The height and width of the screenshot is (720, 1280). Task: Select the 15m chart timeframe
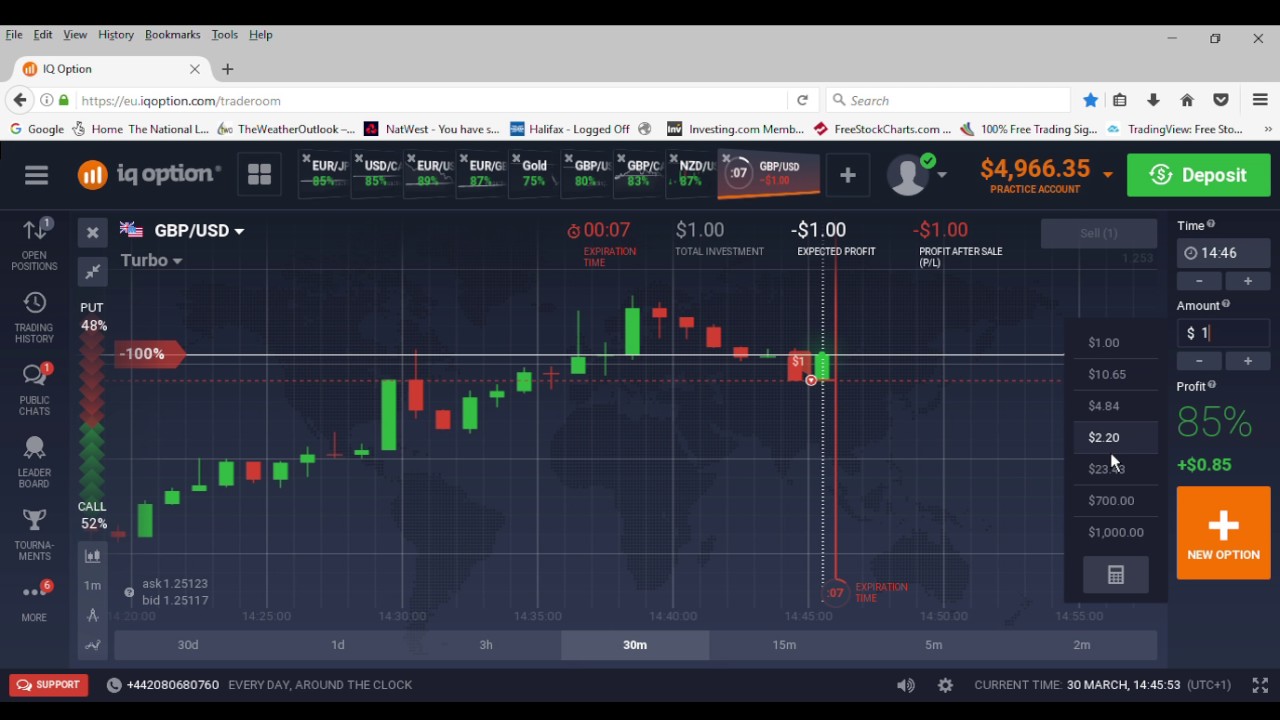point(784,645)
